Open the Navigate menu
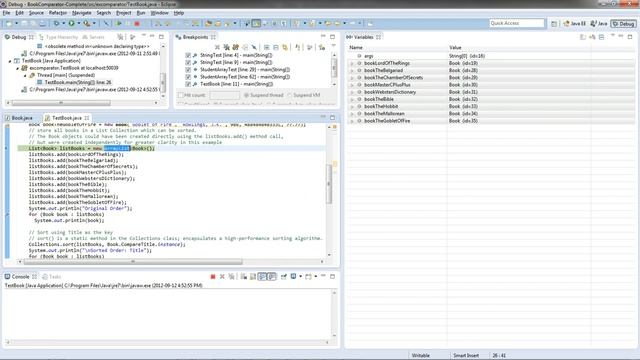Image resolution: width=640 pixels, height=360 pixels. coord(82,13)
